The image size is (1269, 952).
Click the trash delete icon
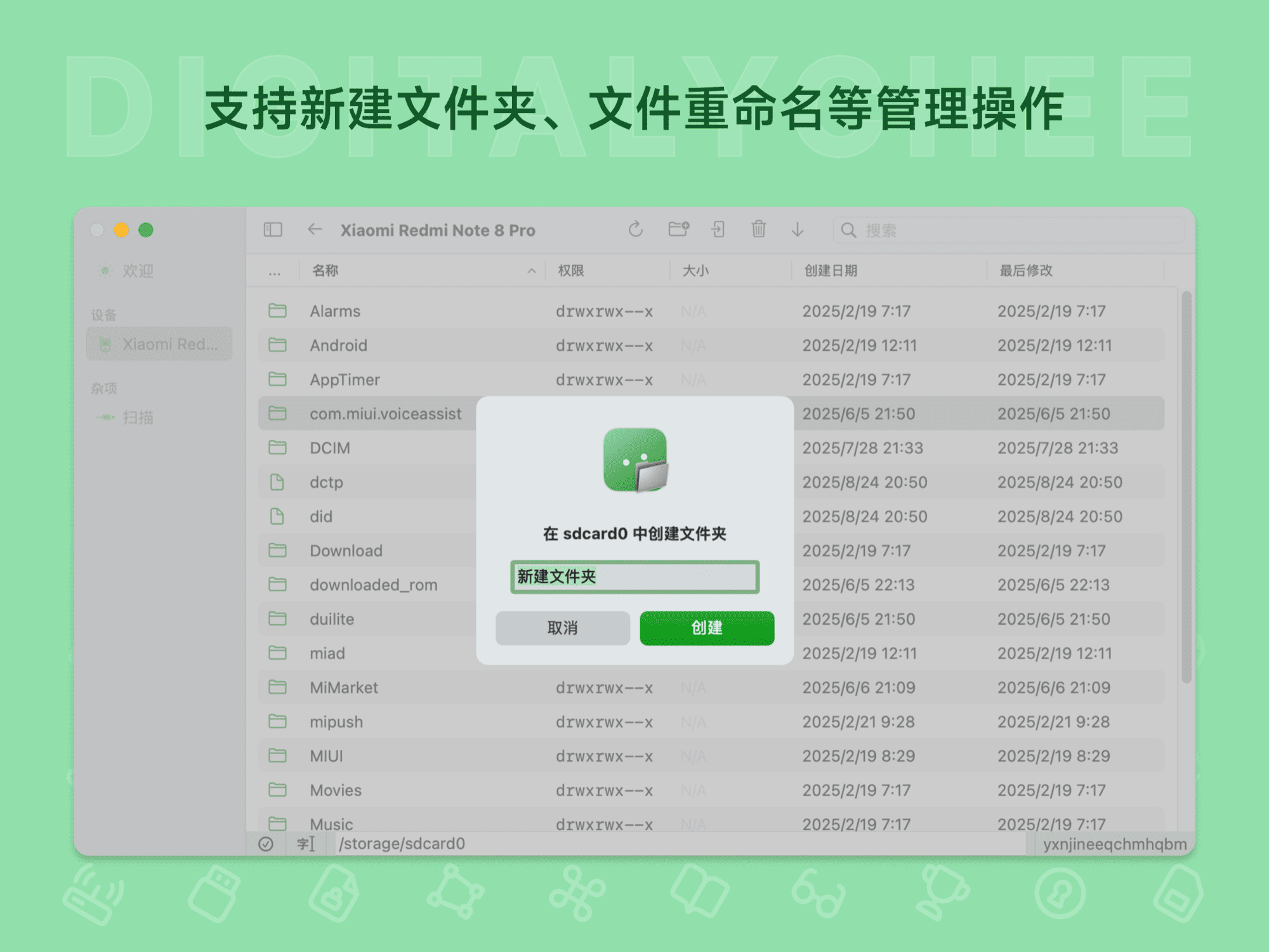(x=758, y=229)
